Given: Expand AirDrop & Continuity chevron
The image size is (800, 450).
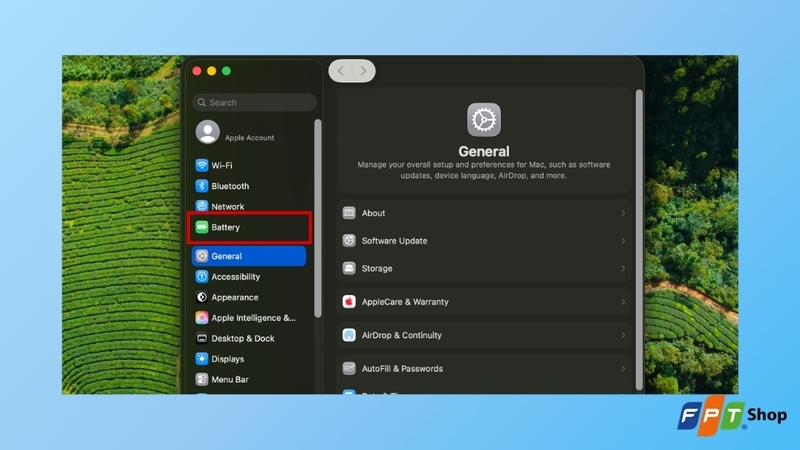Looking at the screenshot, I should point(623,335).
